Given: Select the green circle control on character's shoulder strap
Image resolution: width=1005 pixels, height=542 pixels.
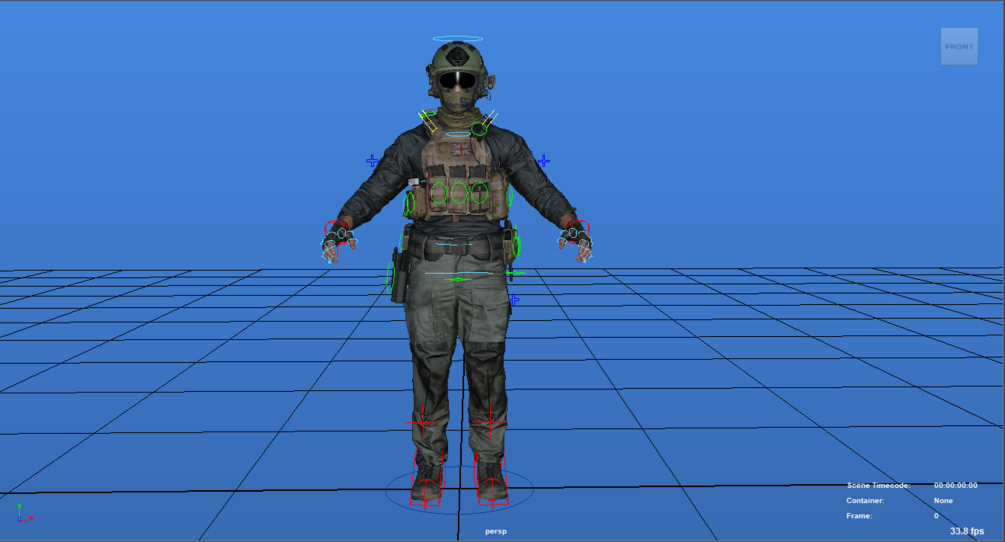Looking at the screenshot, I should coord(479,129).
